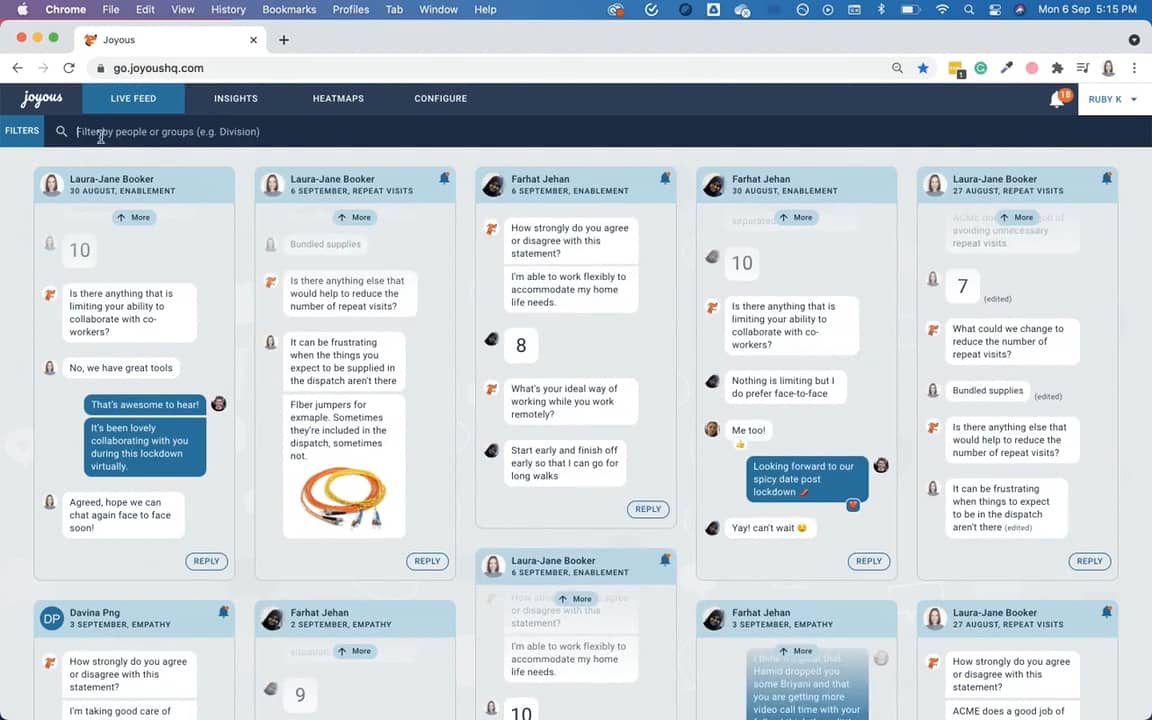Open Spotlight search in menu bar
The image size is (1152, 720).
coord(969,10)
